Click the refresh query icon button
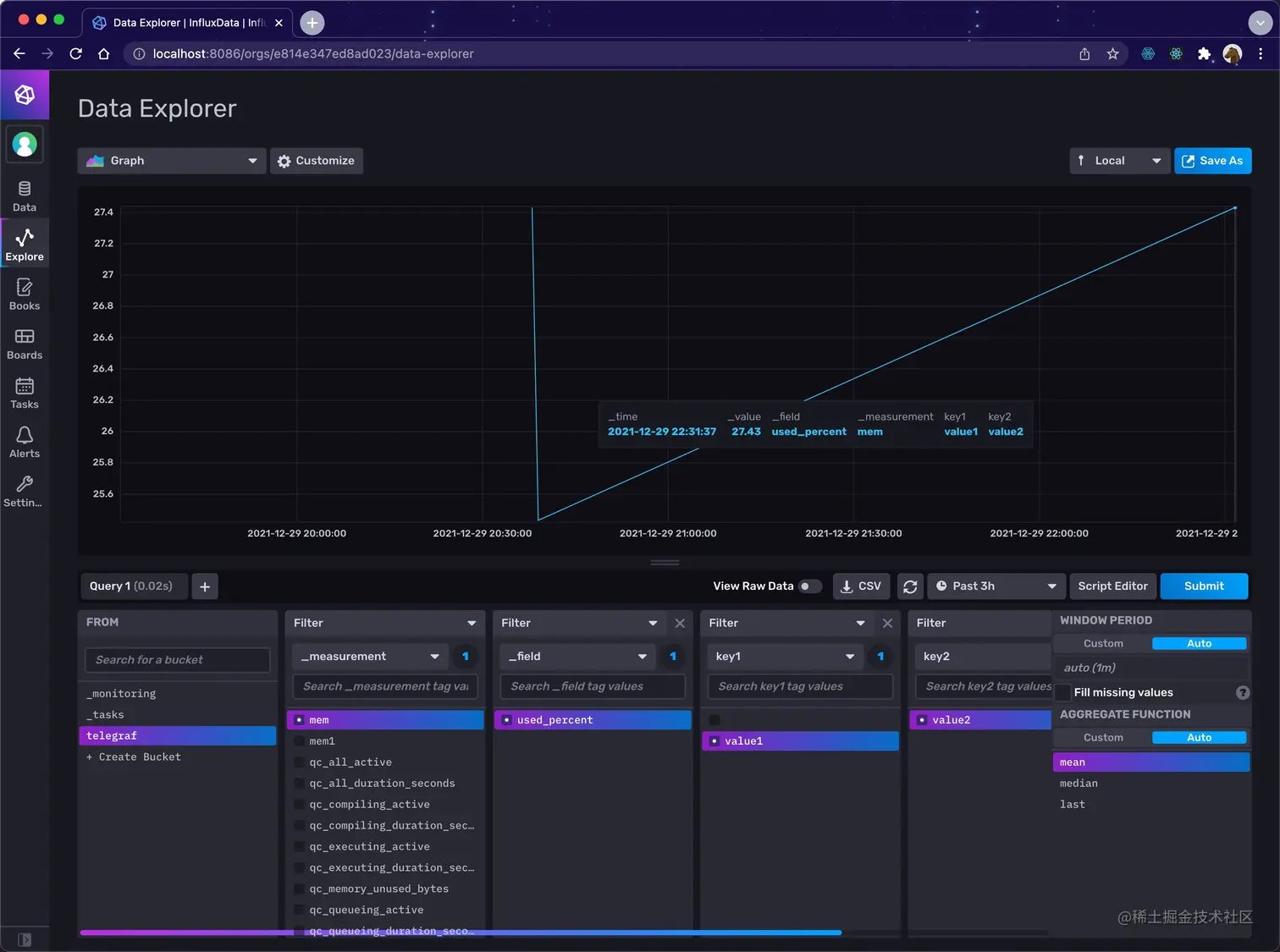This screenshot has height=952, width=1280. pos(910,586)
